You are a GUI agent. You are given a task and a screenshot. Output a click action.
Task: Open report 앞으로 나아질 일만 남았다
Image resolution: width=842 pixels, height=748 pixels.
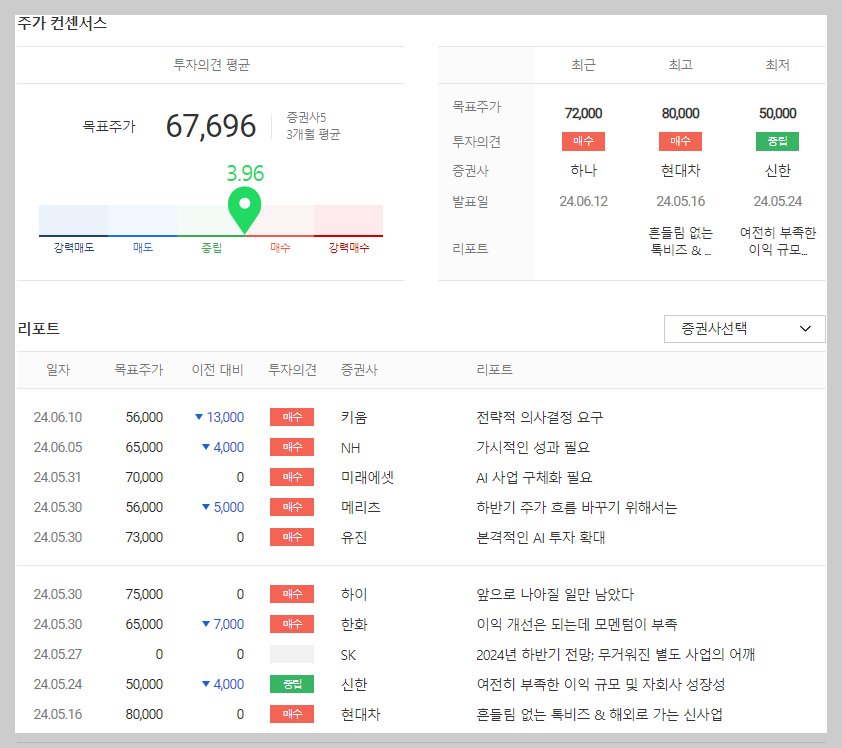[555, 594]
